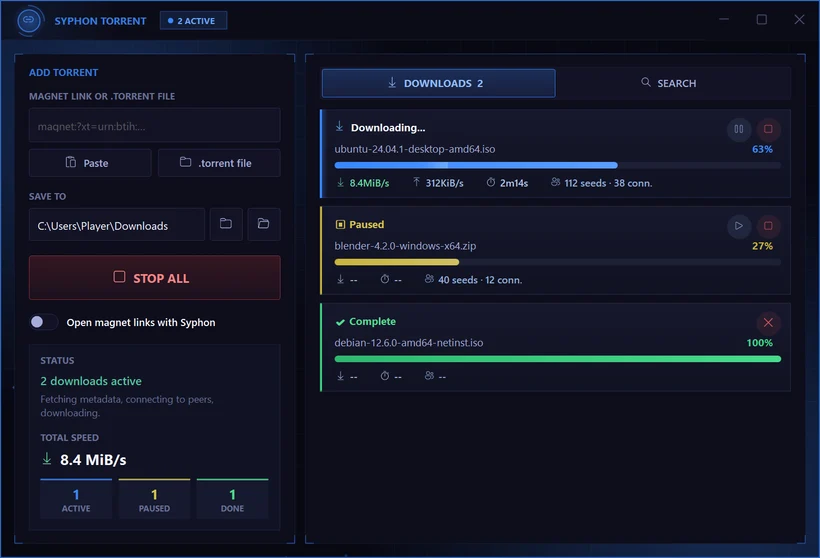Select filename debian-12.6.0-amd64-netinst.iso
Screen dimensions: 820x558
tap(408, 343)
